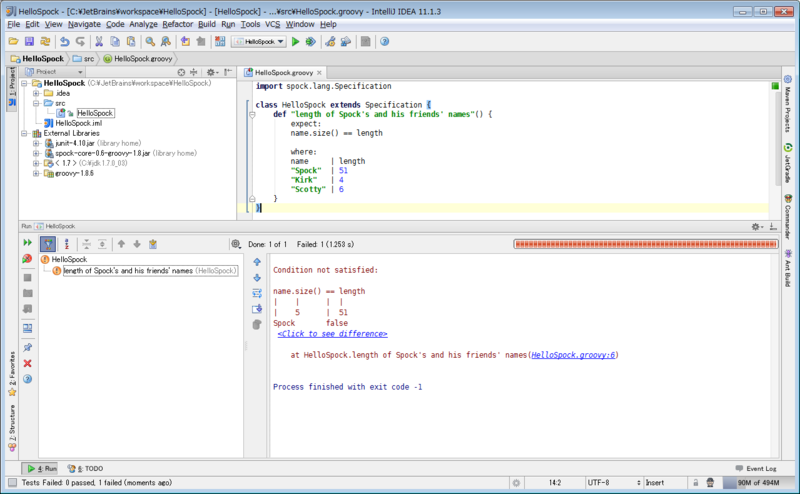Click the Find magnifier icon
Viewport: 800px width, 494px height.
(150, 41)
